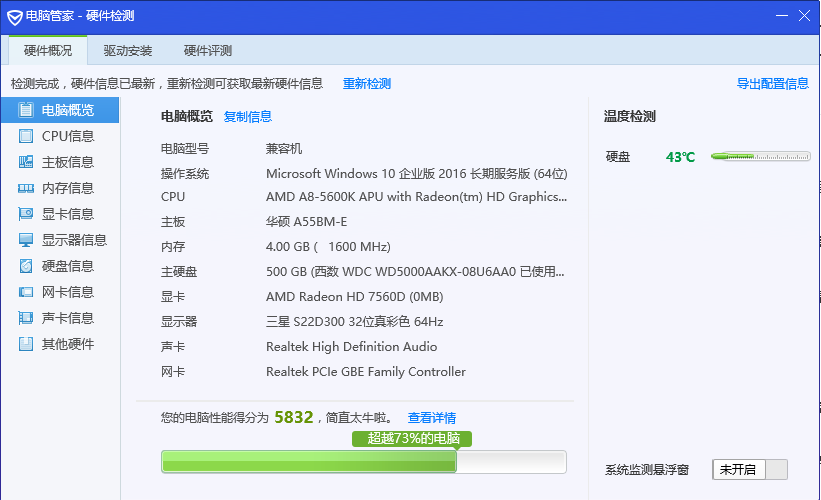Open the 网卡信息 network card icon
821x500 pixels.
(x=26, y=292)
